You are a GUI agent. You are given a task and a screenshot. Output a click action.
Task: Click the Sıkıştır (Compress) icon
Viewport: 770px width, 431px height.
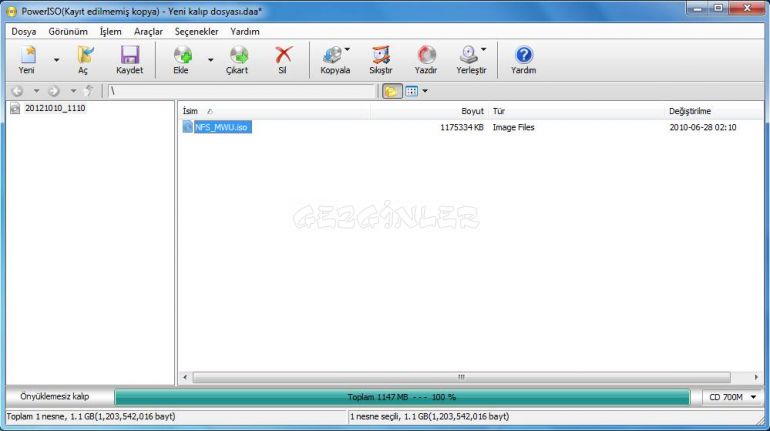(381, 56)
